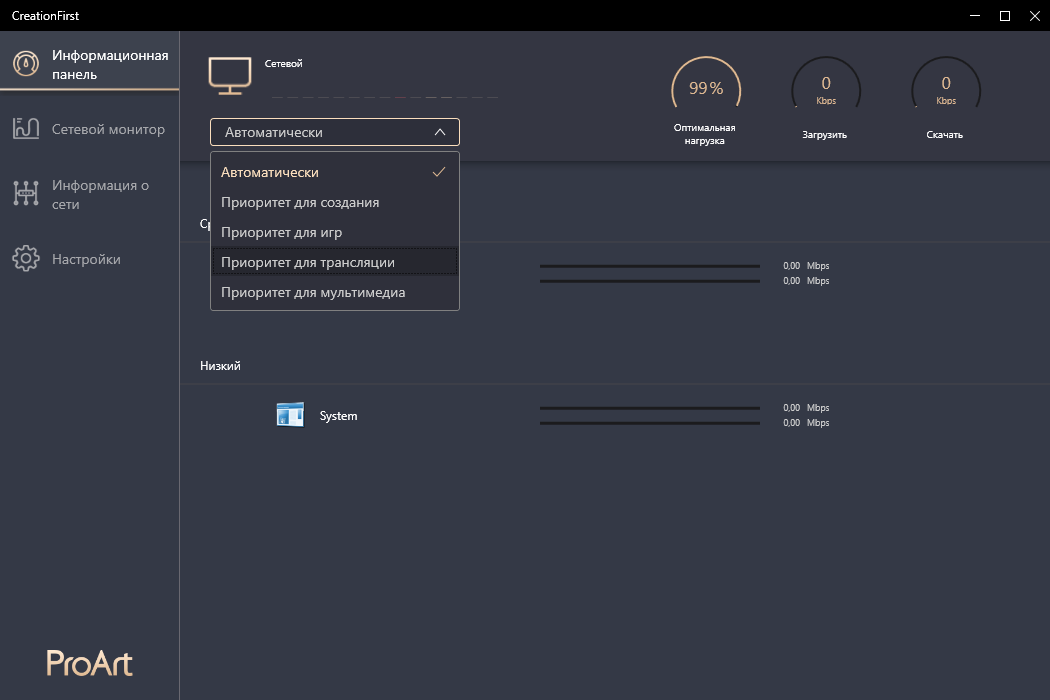1050x700 pixels.
Task: Click the monitor icon labeled Сетевой
Action: click(x=230, y=73)
